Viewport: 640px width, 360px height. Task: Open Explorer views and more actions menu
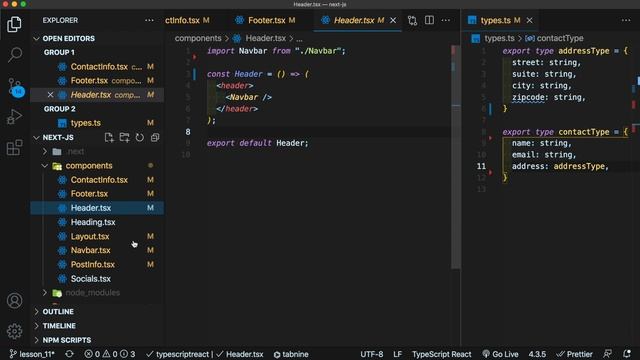pyautogui.click(x=149, y=20)
